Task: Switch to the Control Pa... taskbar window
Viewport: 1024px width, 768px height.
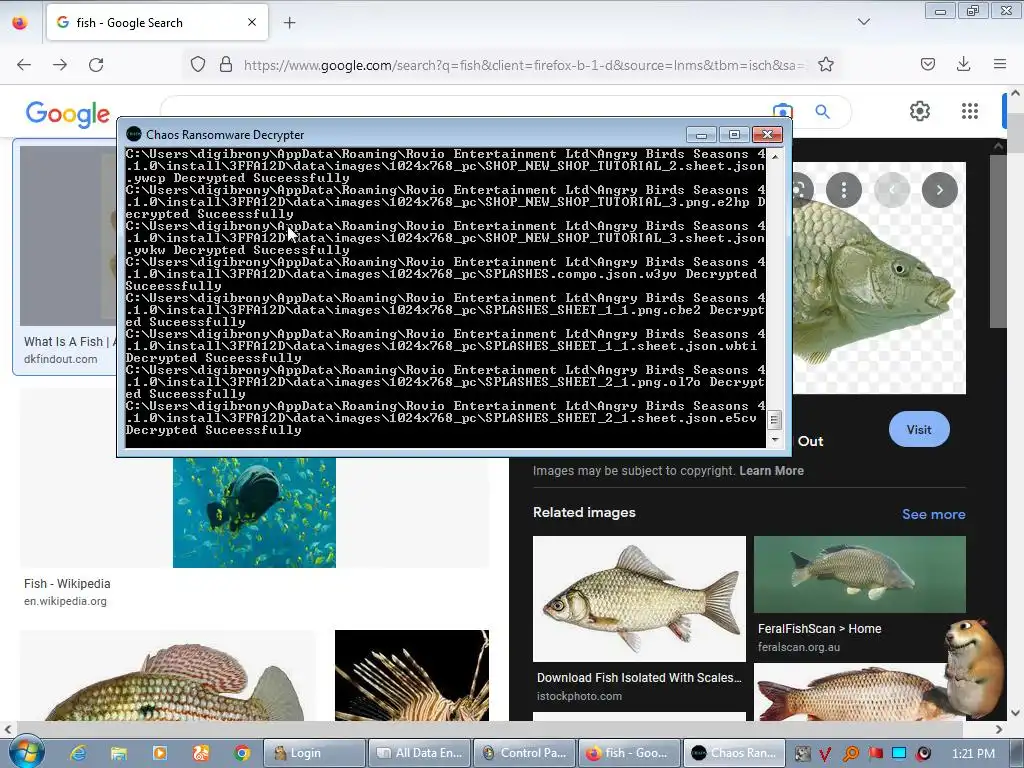Action: (x=524, y=753)
